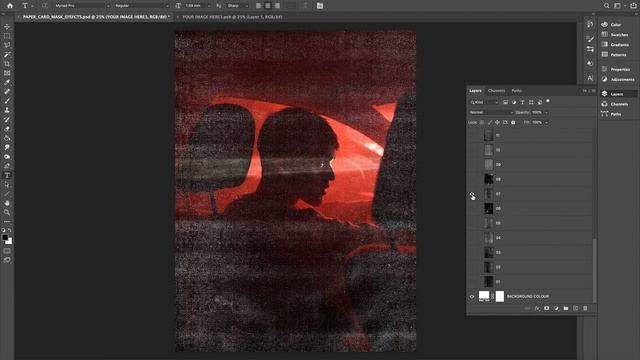
Task: Toggle lock image pixels
Action: (x=490, y=122)
